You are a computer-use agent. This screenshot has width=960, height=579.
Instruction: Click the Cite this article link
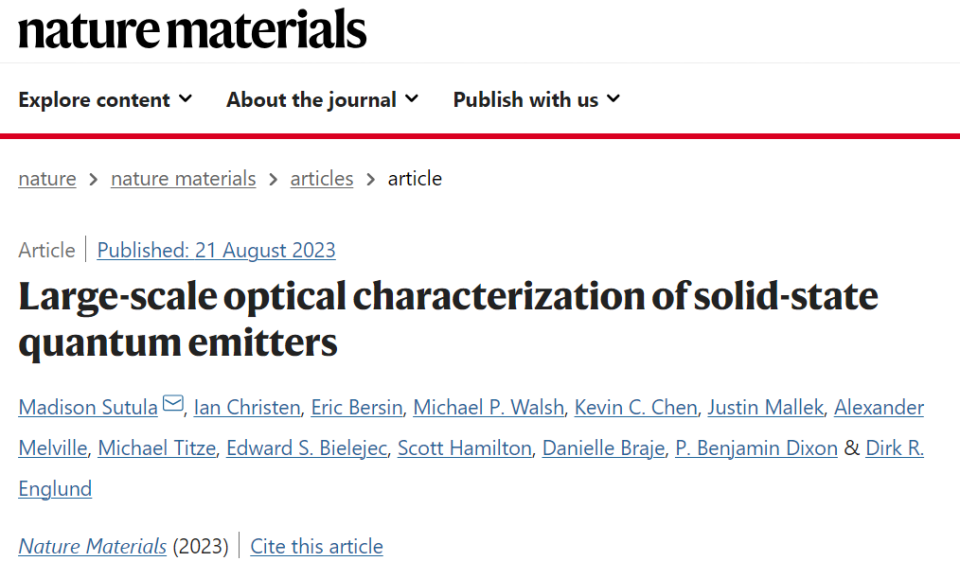point(316,547)
